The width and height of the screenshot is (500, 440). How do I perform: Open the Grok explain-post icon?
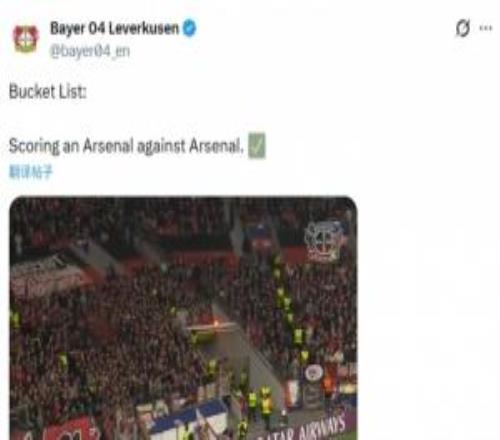coord(463,28)
